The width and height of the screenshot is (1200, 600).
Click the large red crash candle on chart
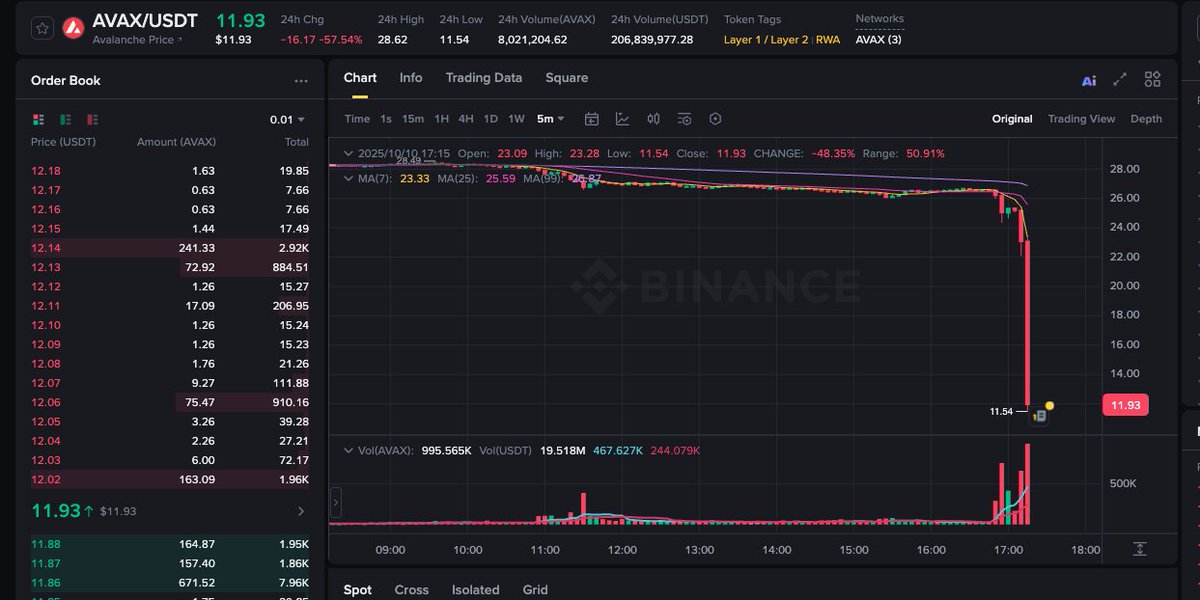click(1027, 323)
